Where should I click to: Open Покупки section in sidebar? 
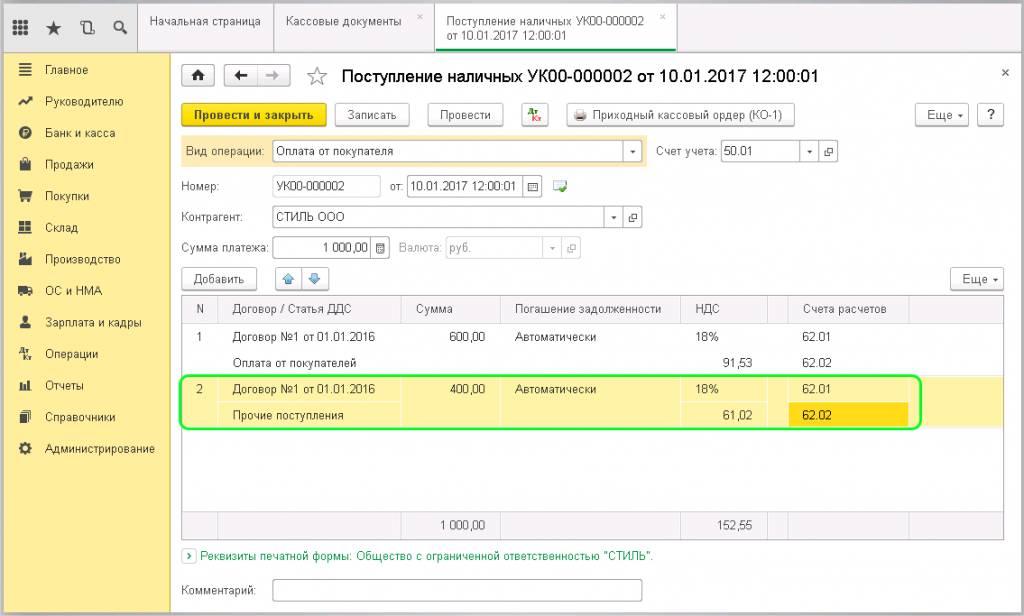coord(67,196)
